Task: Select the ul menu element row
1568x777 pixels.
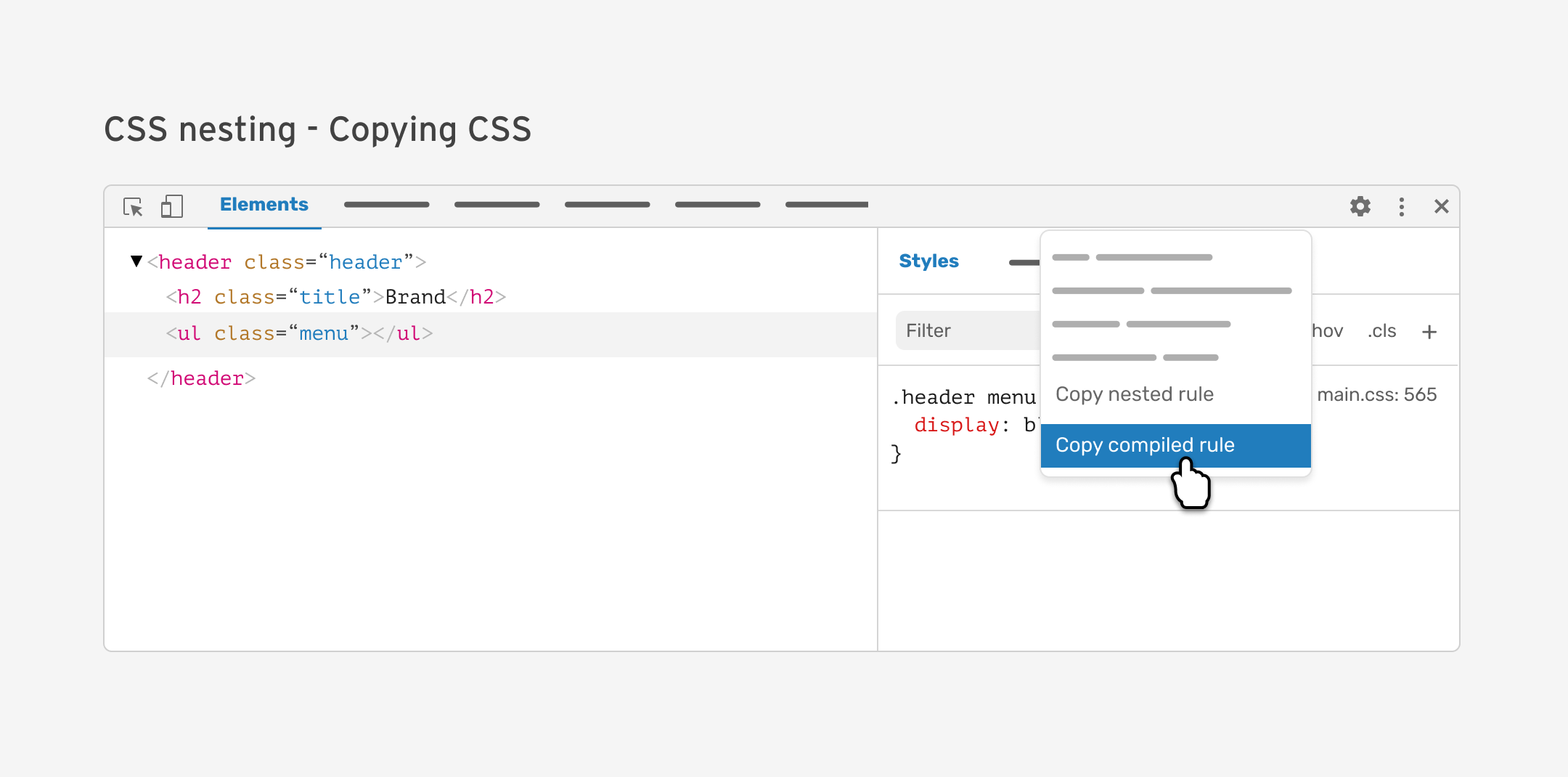Action: click(x=299, y=333)
